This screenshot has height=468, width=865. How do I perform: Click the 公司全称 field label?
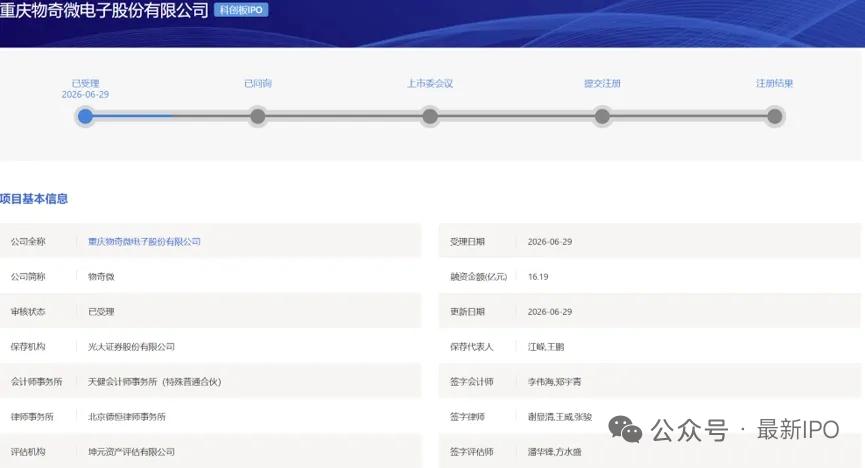pos(28,242)
